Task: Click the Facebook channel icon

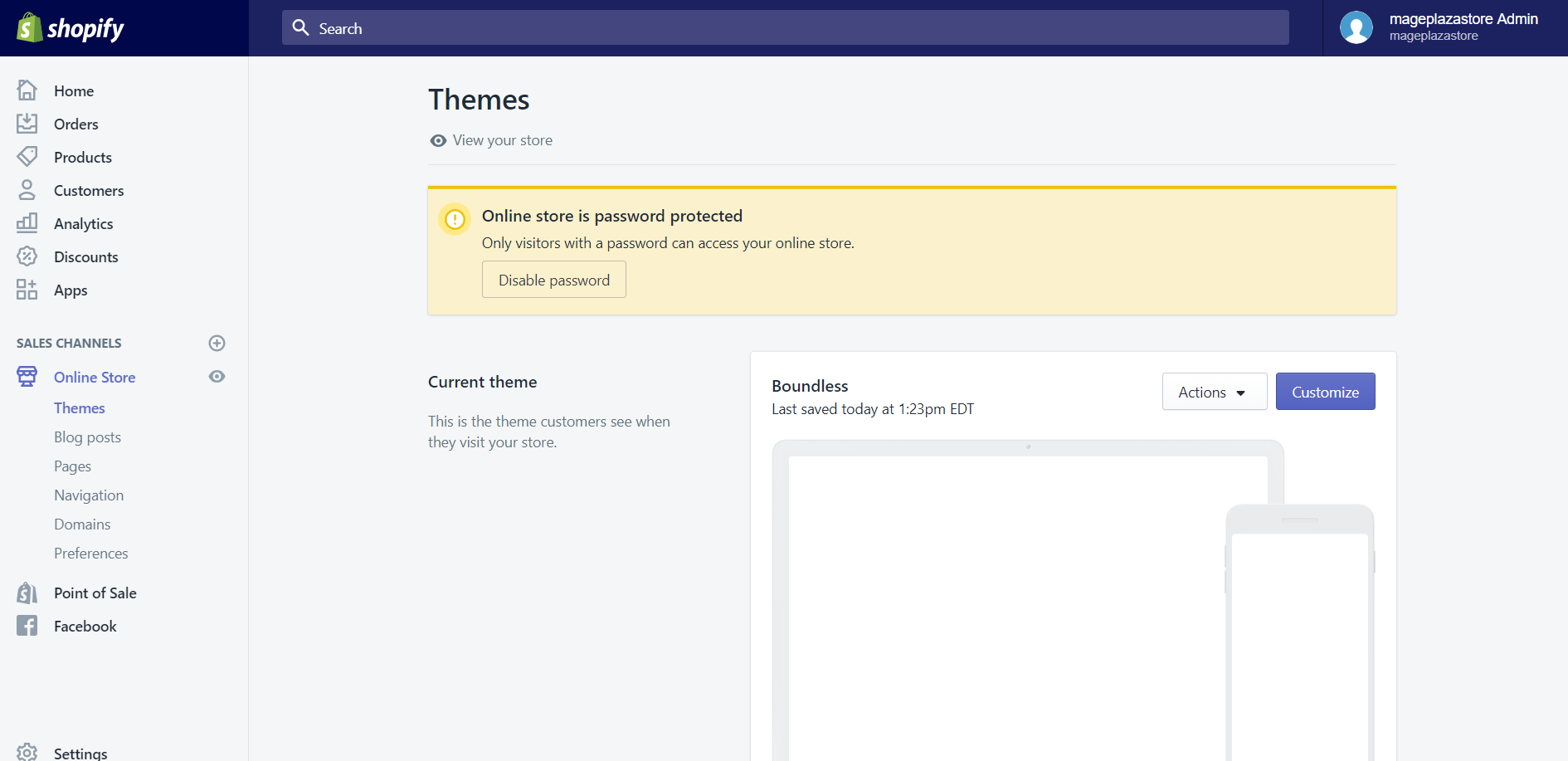Action: point(27,626)
